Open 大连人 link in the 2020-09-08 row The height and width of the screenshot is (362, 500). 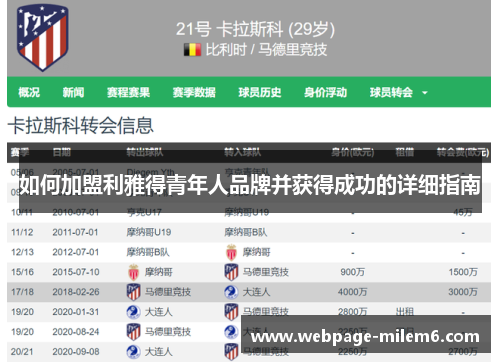(x=158, y=352)
